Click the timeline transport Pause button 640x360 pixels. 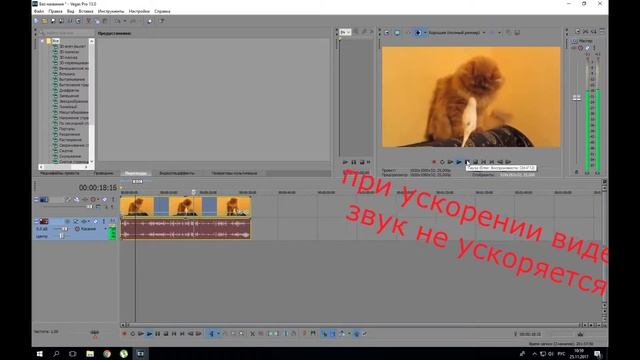click(158, 333)
